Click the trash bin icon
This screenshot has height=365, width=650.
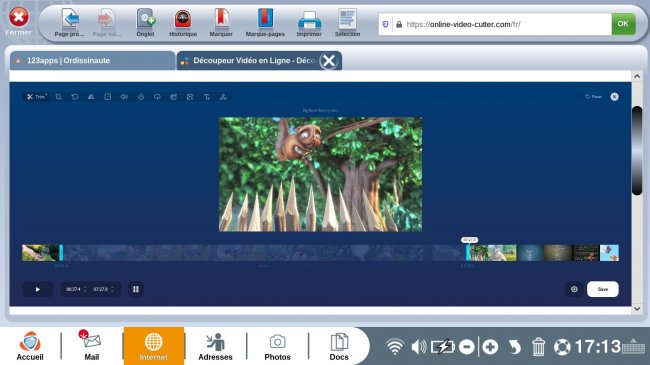click(538, 347)
